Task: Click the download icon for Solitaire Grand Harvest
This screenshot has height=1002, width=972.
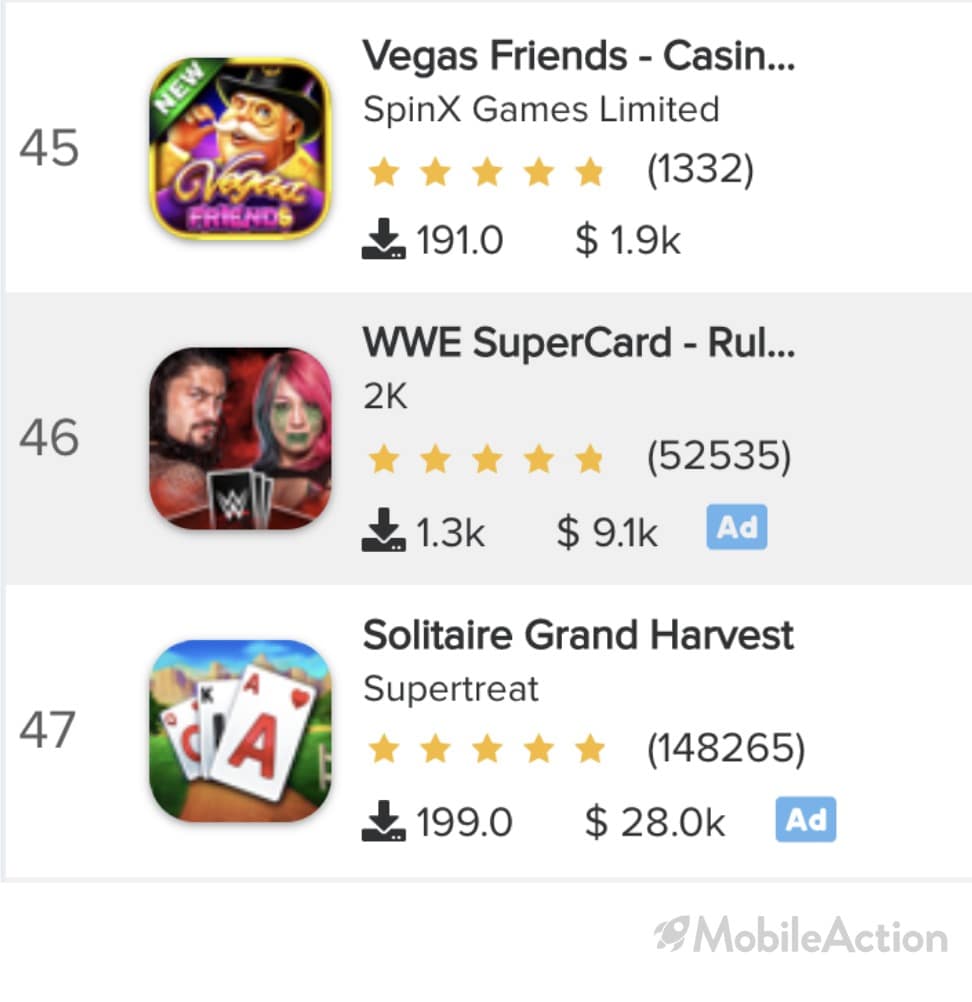Action: tap(383, 821)
